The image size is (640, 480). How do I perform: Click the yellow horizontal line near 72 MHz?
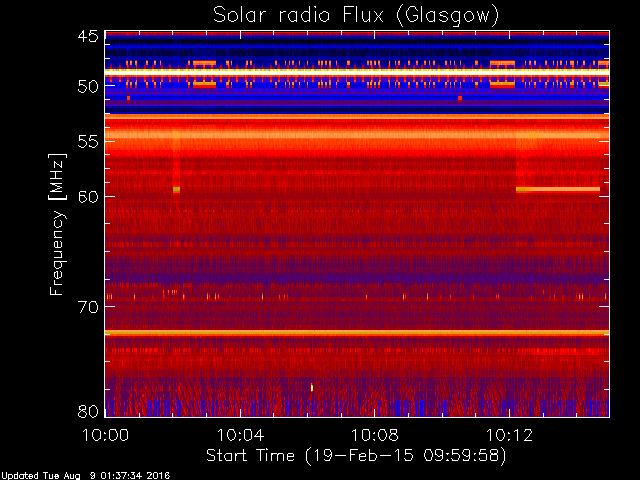[x=357, y=333]
